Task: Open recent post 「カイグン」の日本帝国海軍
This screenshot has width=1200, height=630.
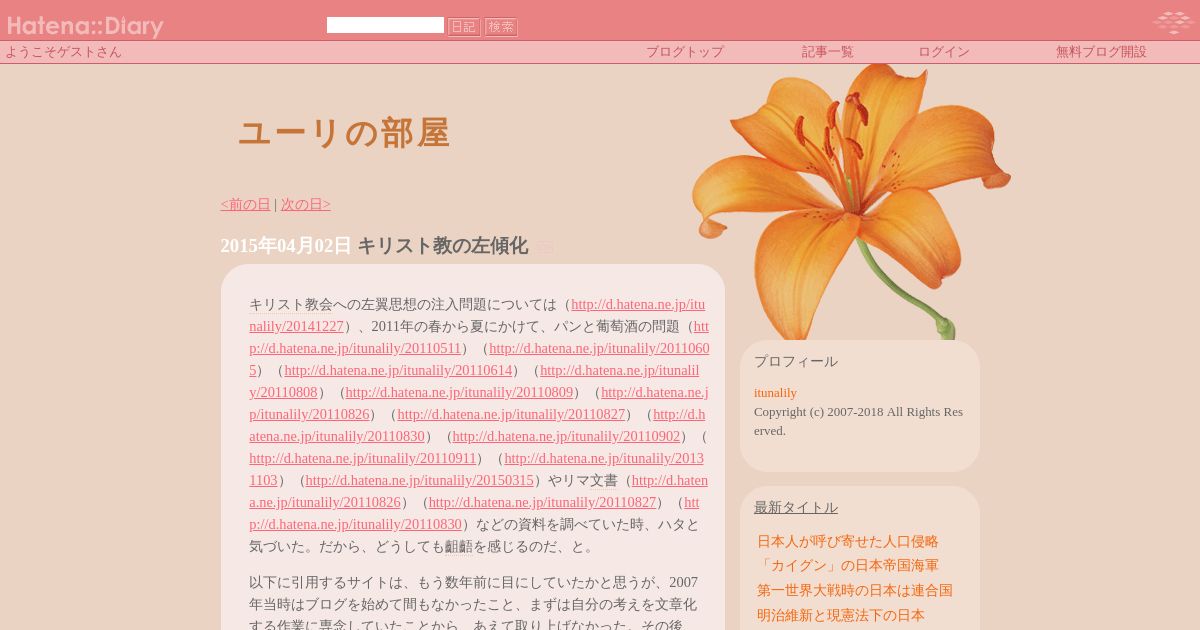Action: 848,565
